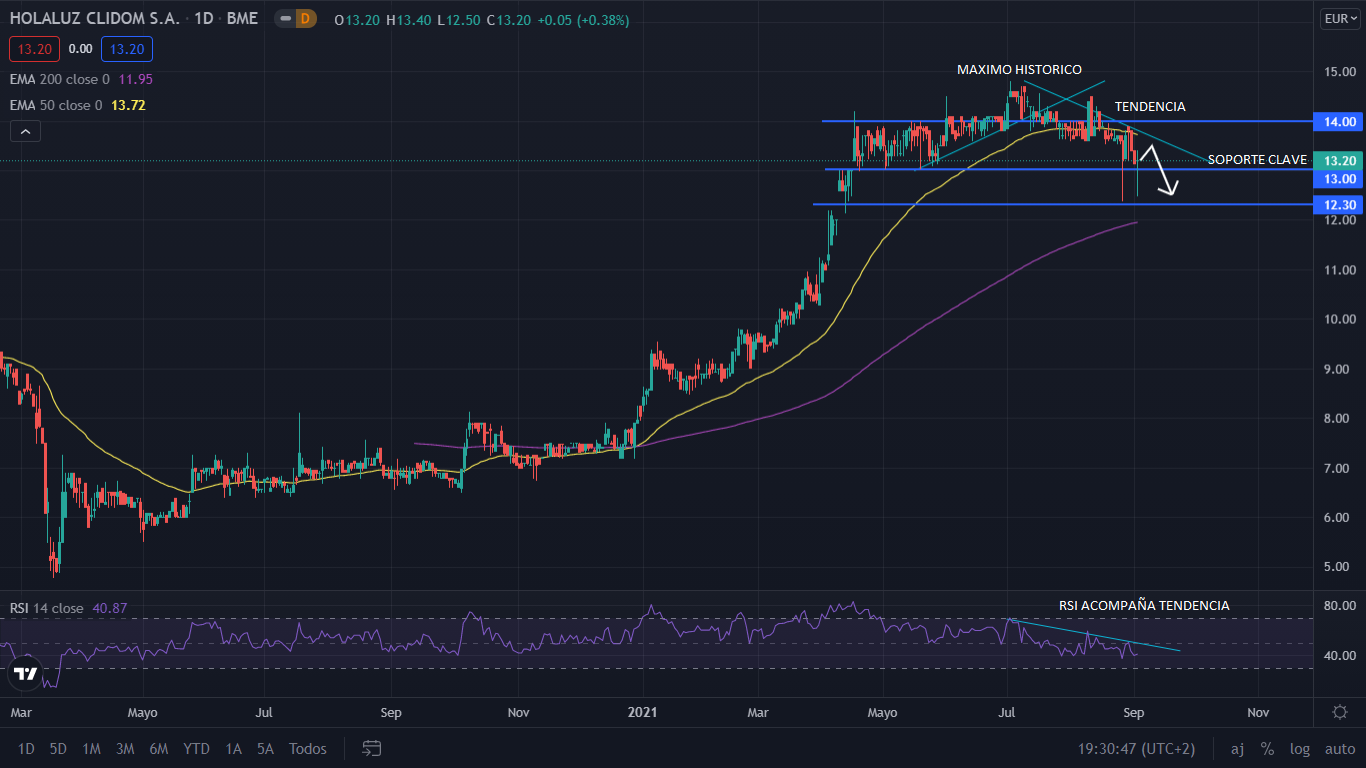The image size is (1366, 768).
Task: Toggle the aj adjustment option
Action: click(x=1237, y=748)
